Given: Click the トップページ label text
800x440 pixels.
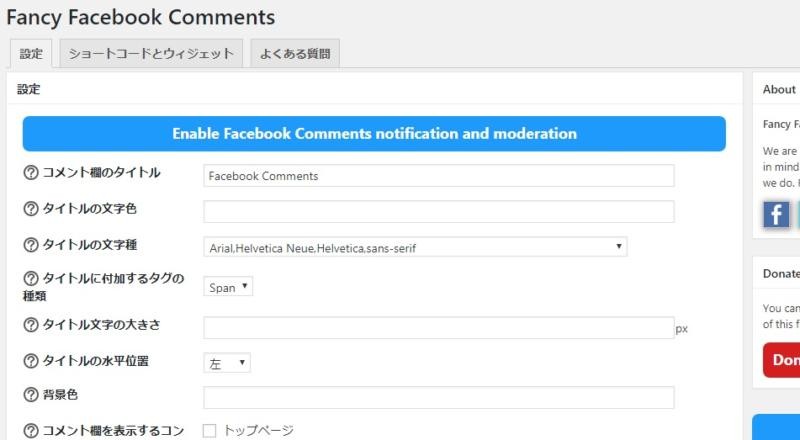Looking at the screenshot, I should pyautogui.click(x=259, y=431).
